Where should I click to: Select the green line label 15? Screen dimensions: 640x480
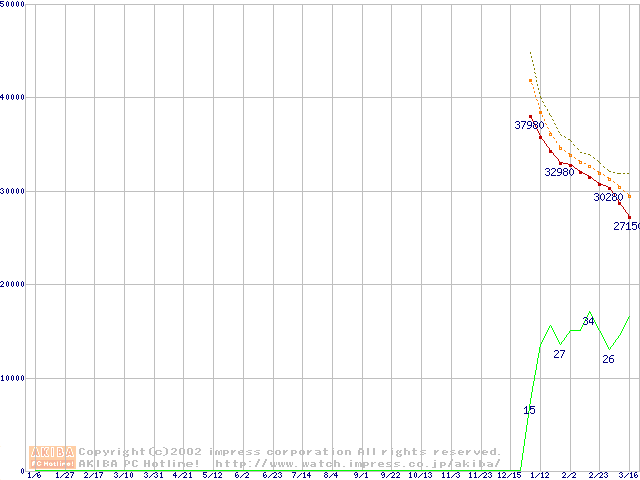pyautogui.click(x=529, y=411)
